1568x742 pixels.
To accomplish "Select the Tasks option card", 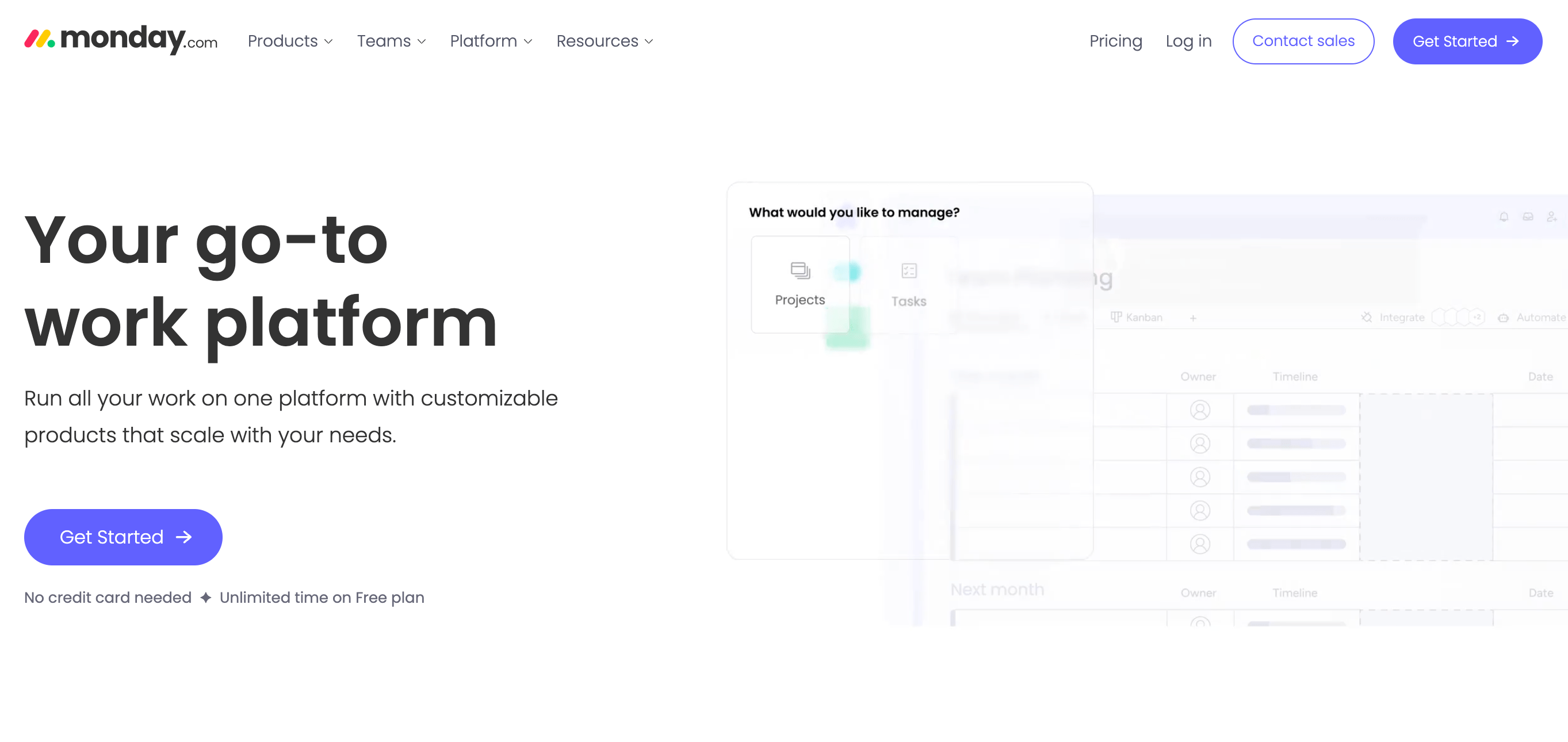I will [909, 285].
